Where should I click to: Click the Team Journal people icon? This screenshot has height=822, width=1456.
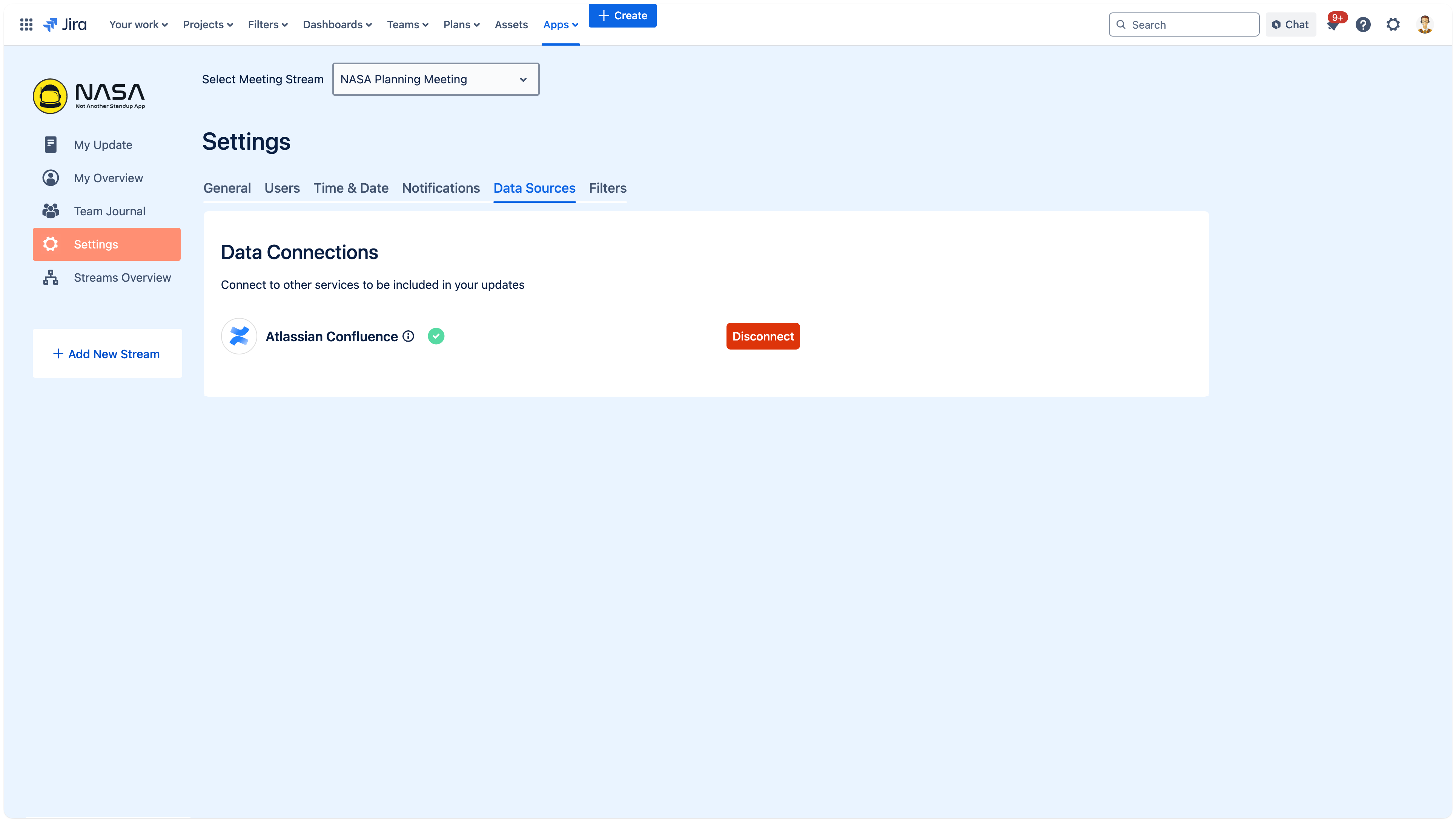[x=50, y=211]
